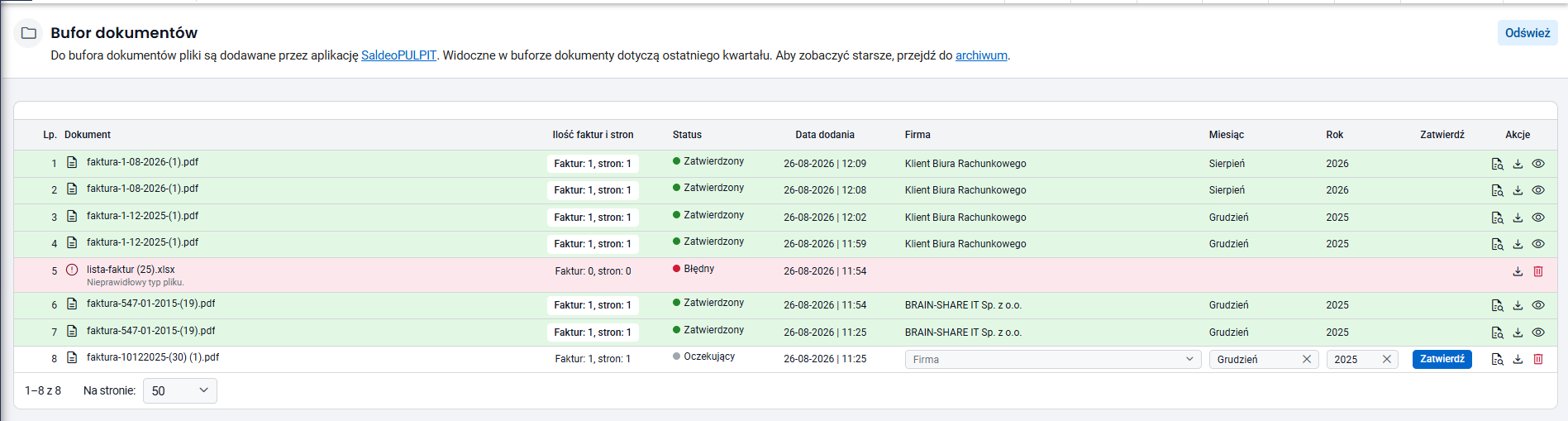This screenshot has height=421, width=1568.
Task: Download the row 3 file added 12:02
Action: click(1518, 218)
